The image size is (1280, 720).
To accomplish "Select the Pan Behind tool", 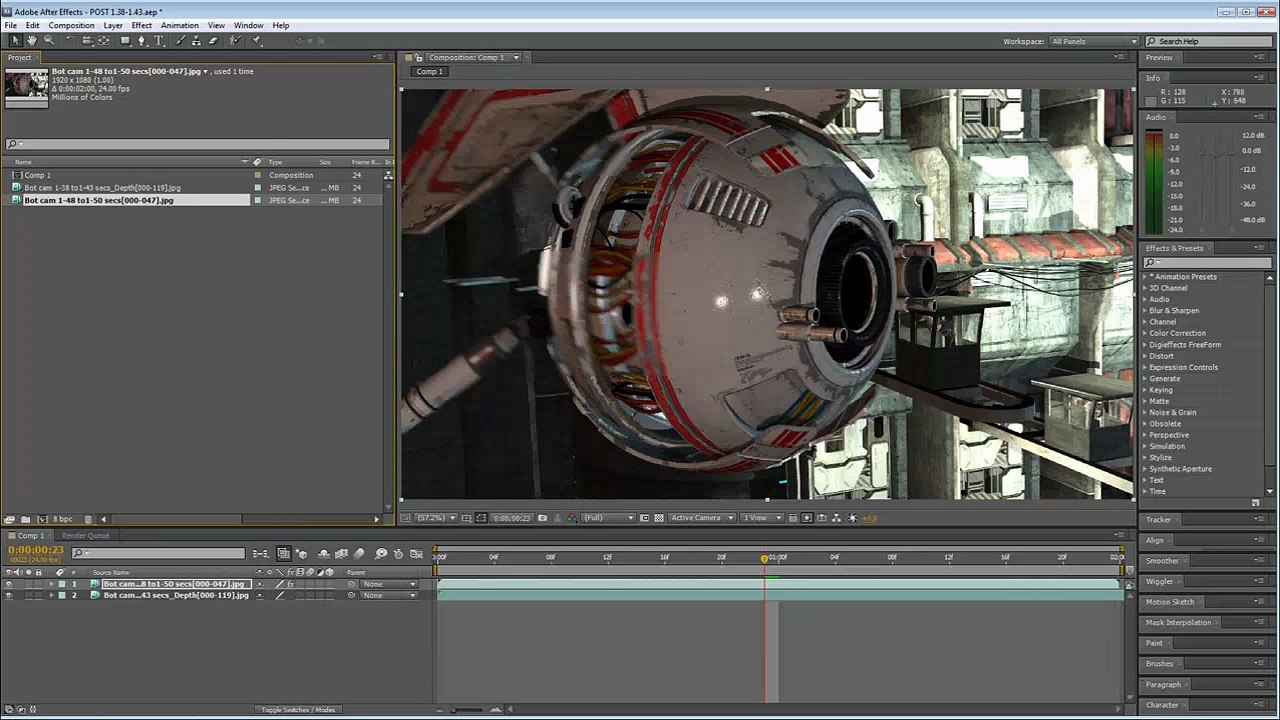I will [103, 41].
